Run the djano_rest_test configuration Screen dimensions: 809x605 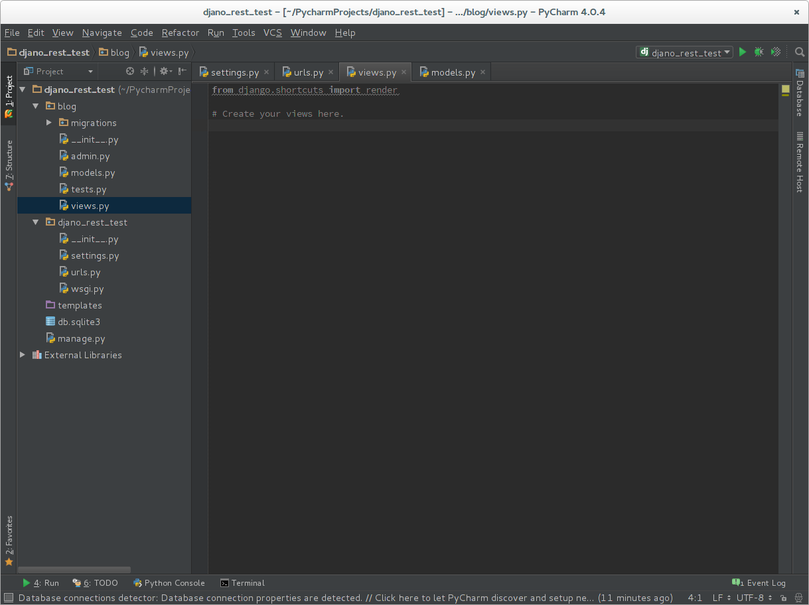click(x=742, y=52)
